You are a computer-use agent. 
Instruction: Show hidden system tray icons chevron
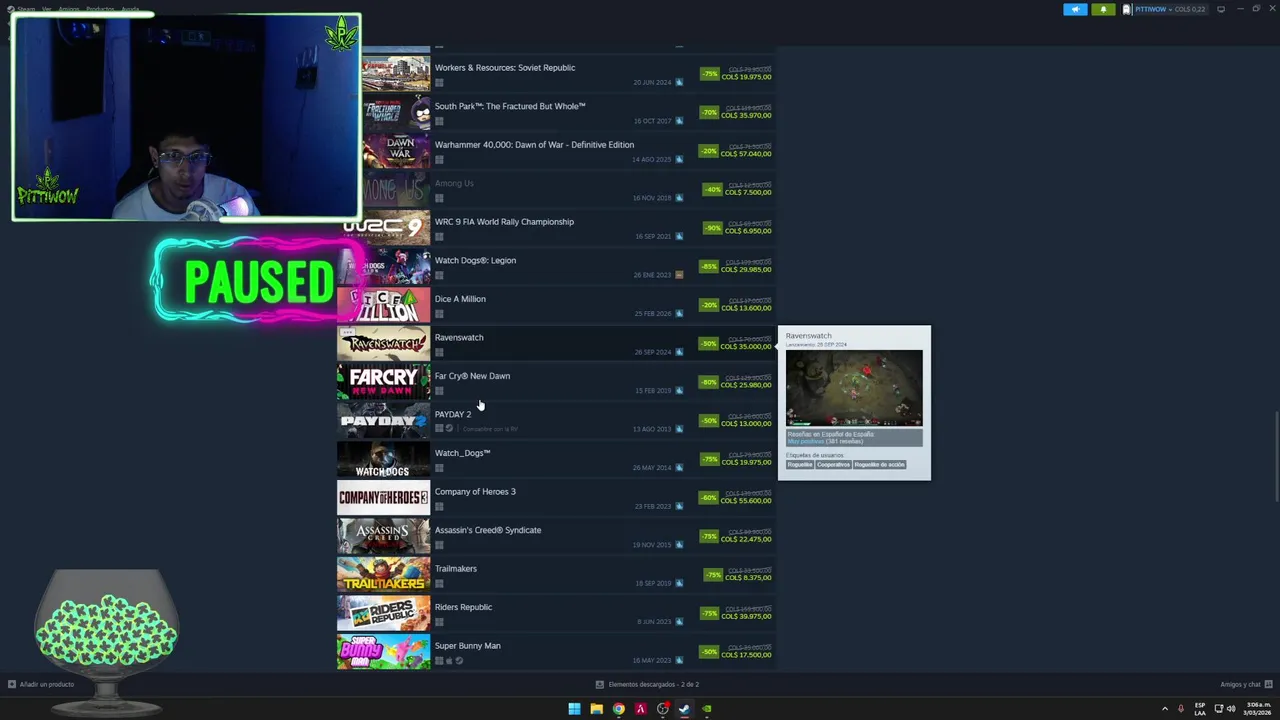[x=1164, y=709]
